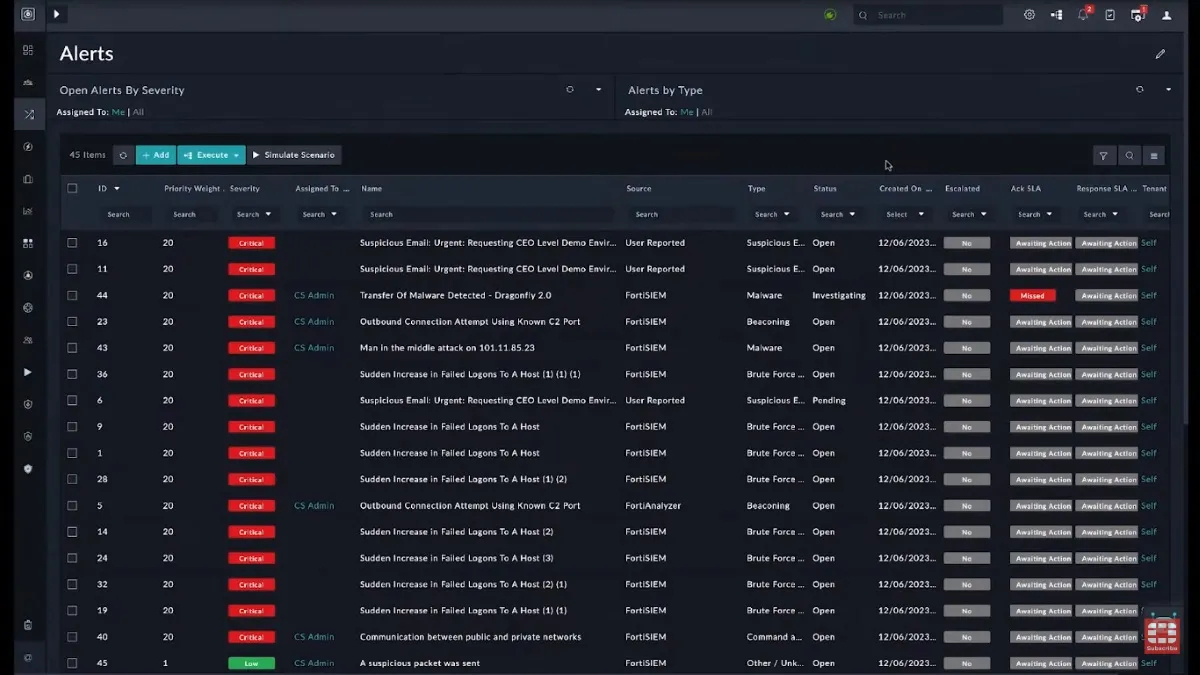
Task: Click the product logo in top-left corner
Action: point(28,14)
